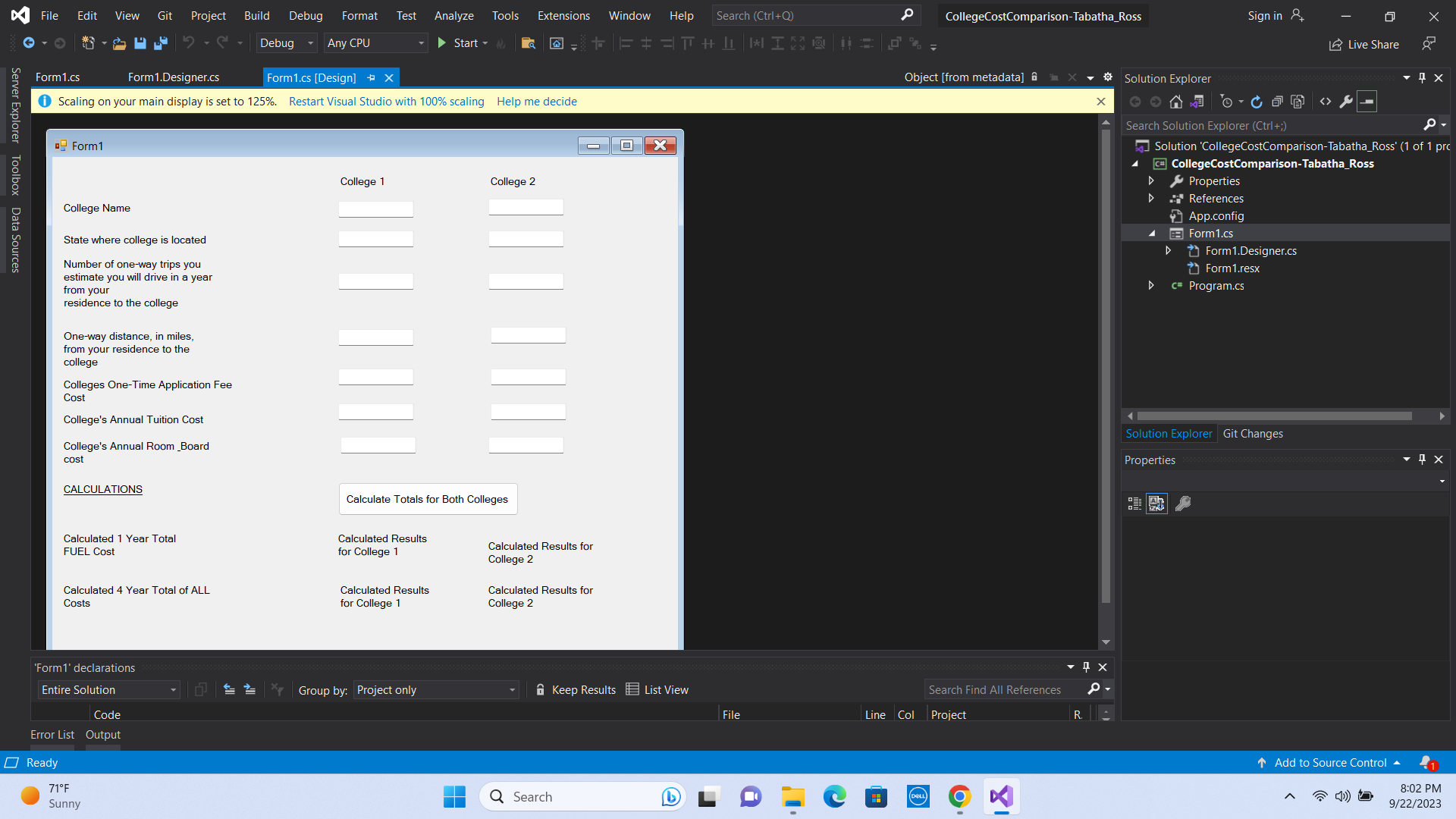Click the Solution Explorer horizontal scrollbar
Image resolution: width=1456 pixels, height=819 pixels.
click(1274, 416)
